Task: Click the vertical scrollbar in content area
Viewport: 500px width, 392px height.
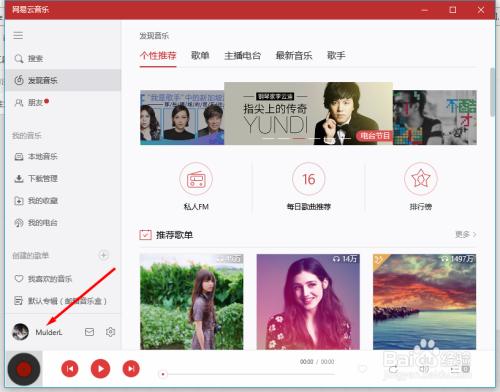Action: coord(492,92)
